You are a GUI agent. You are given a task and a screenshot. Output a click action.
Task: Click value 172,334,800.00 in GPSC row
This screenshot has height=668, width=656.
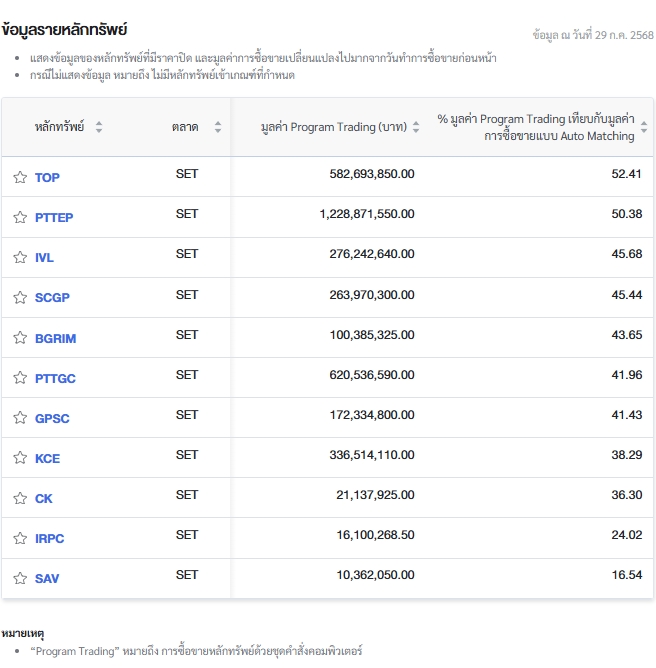pos(372,415)
